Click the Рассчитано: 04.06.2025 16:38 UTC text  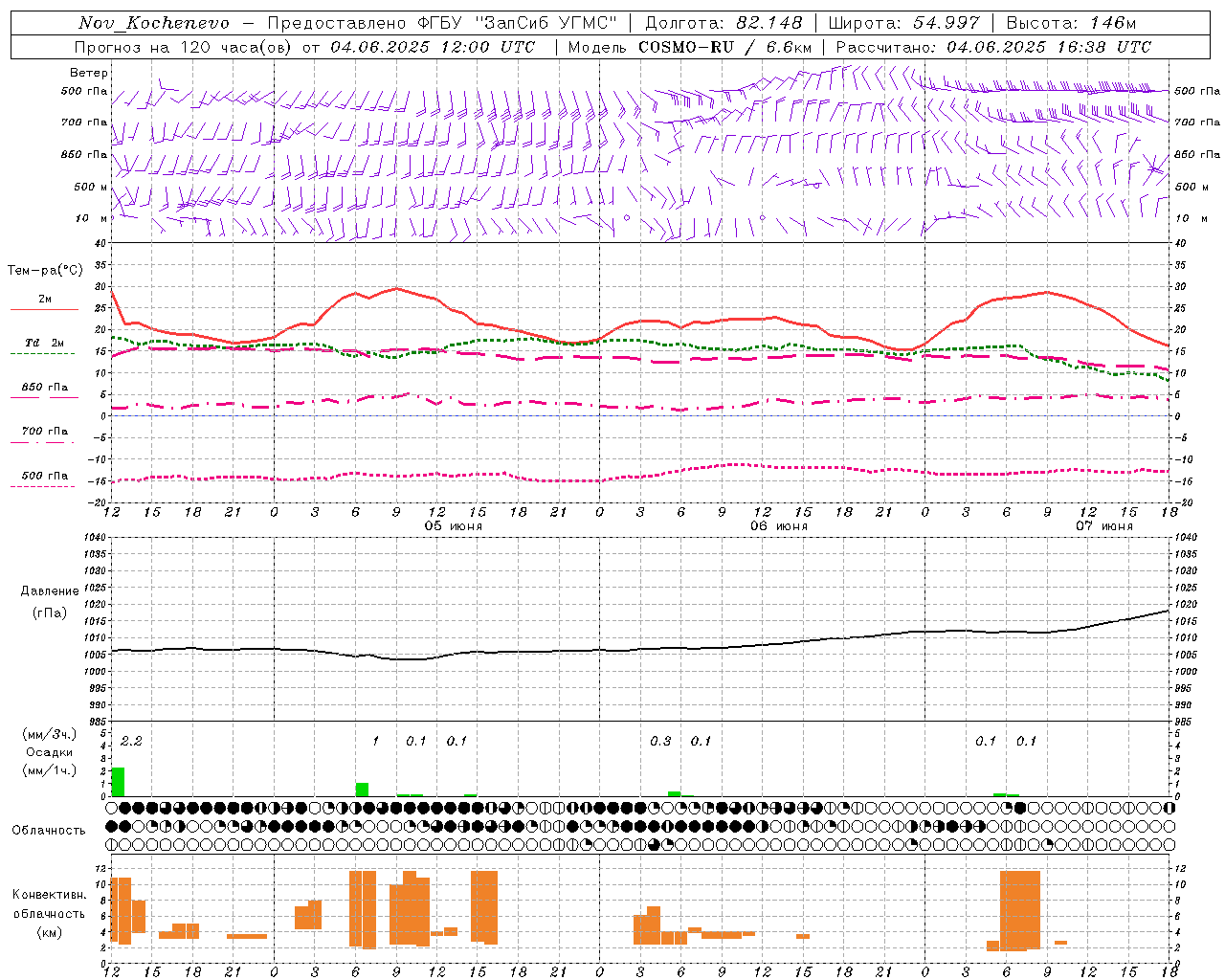point(993,47)
